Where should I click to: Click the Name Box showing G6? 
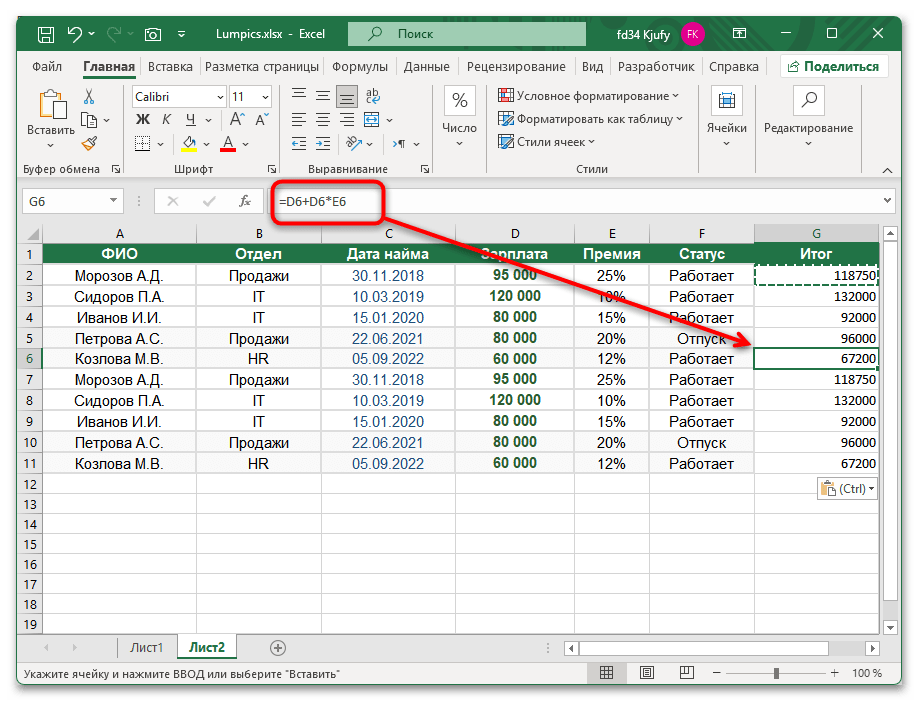coord(60,201)
